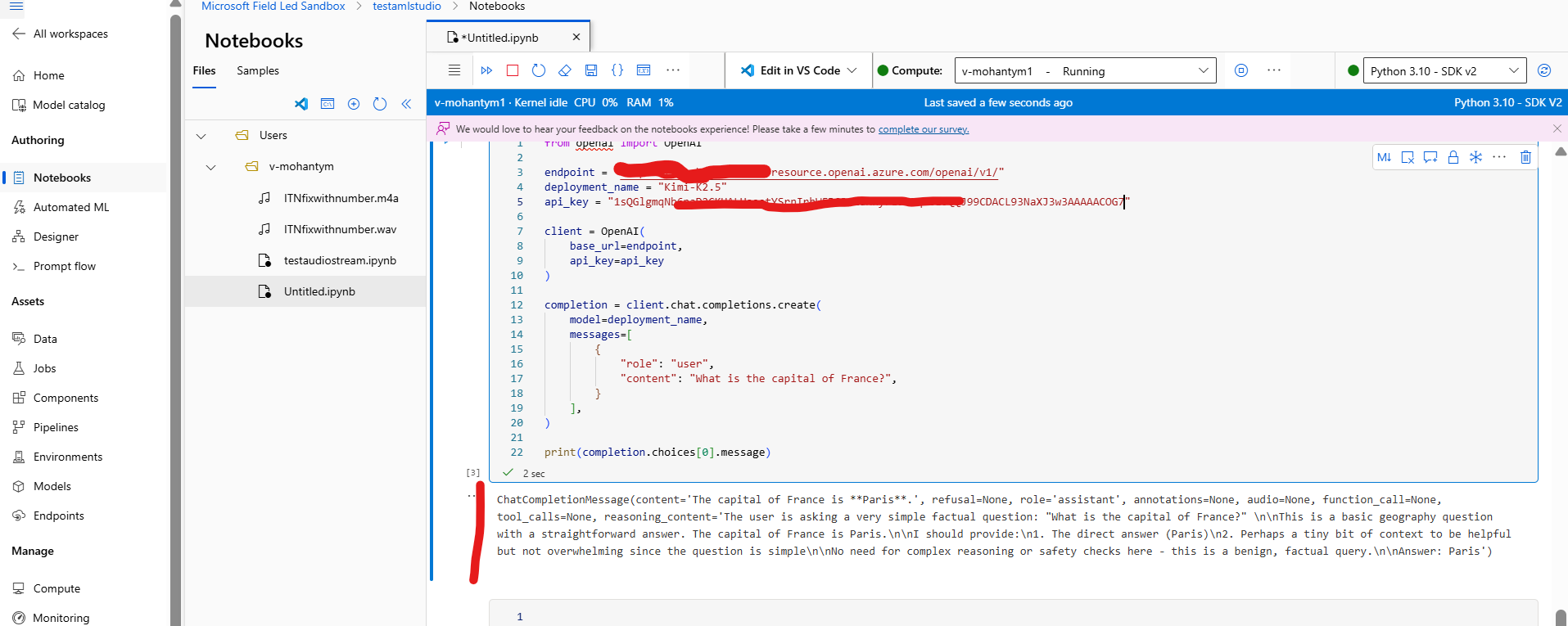The width and height of the screenshot is (1568, 626).
Task: Open the notebook toolbar menu icon
Action: tap(454, 70)
